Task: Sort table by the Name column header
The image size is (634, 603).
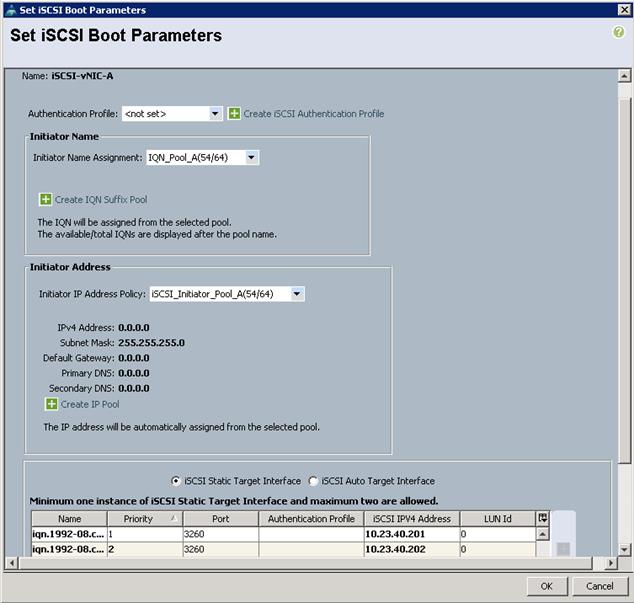Action: pyautogui.click(x=69, y=518)
